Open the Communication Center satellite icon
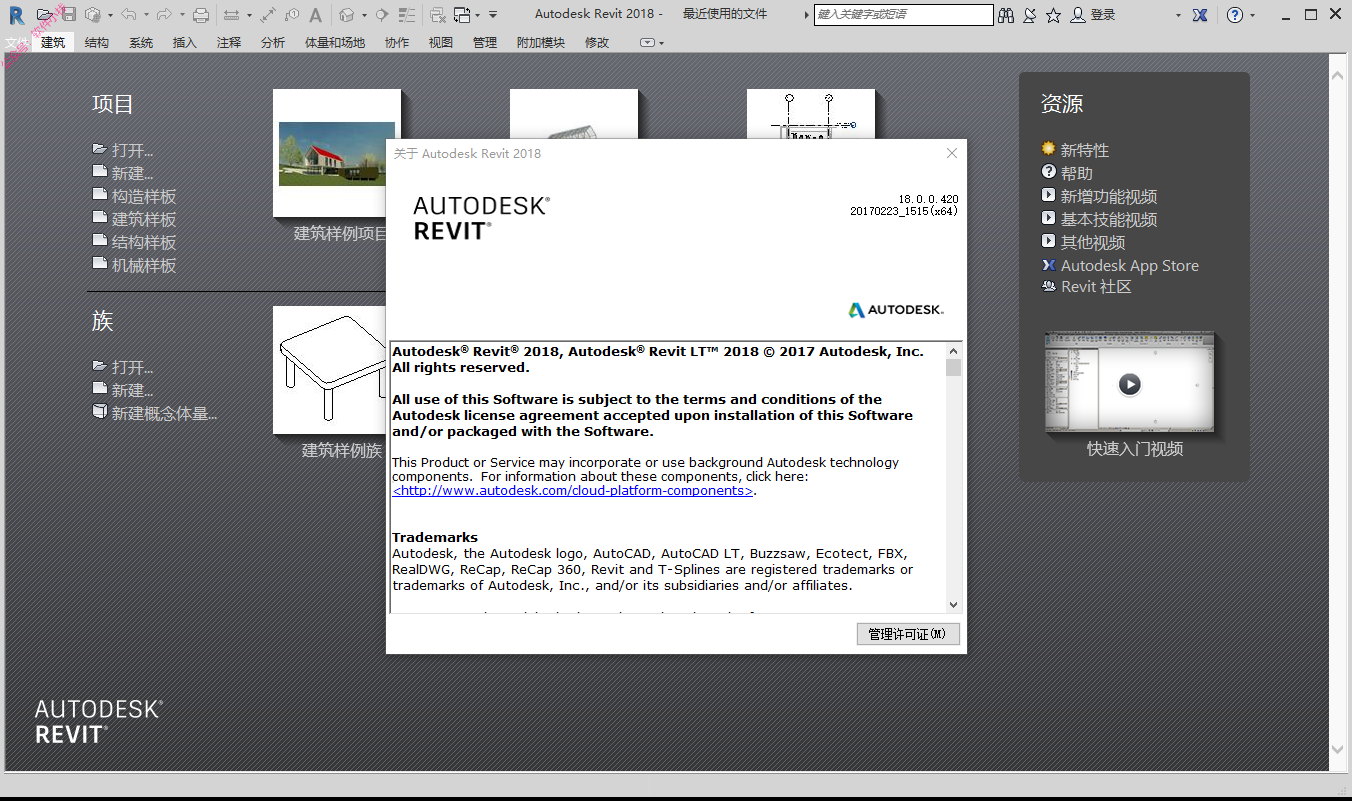 click(x=1030, y=15)
